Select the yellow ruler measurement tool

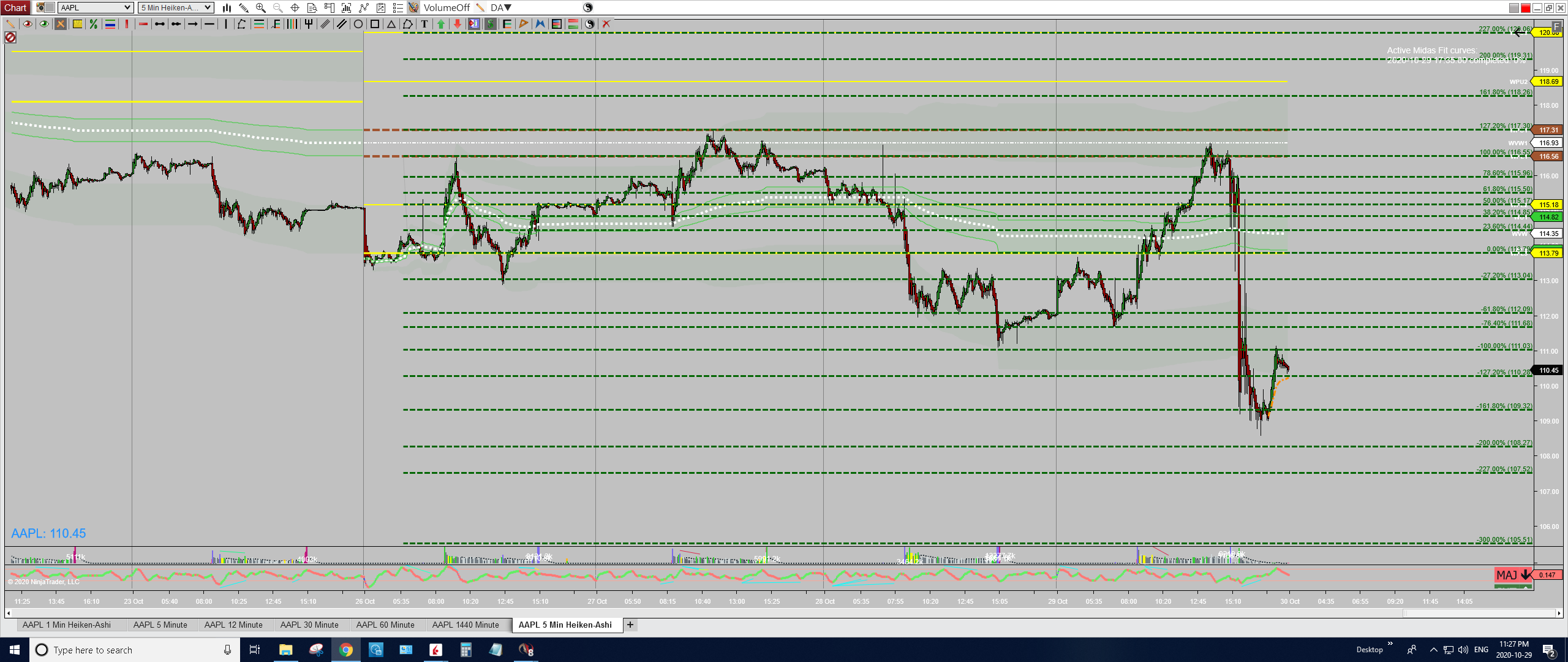77,24
